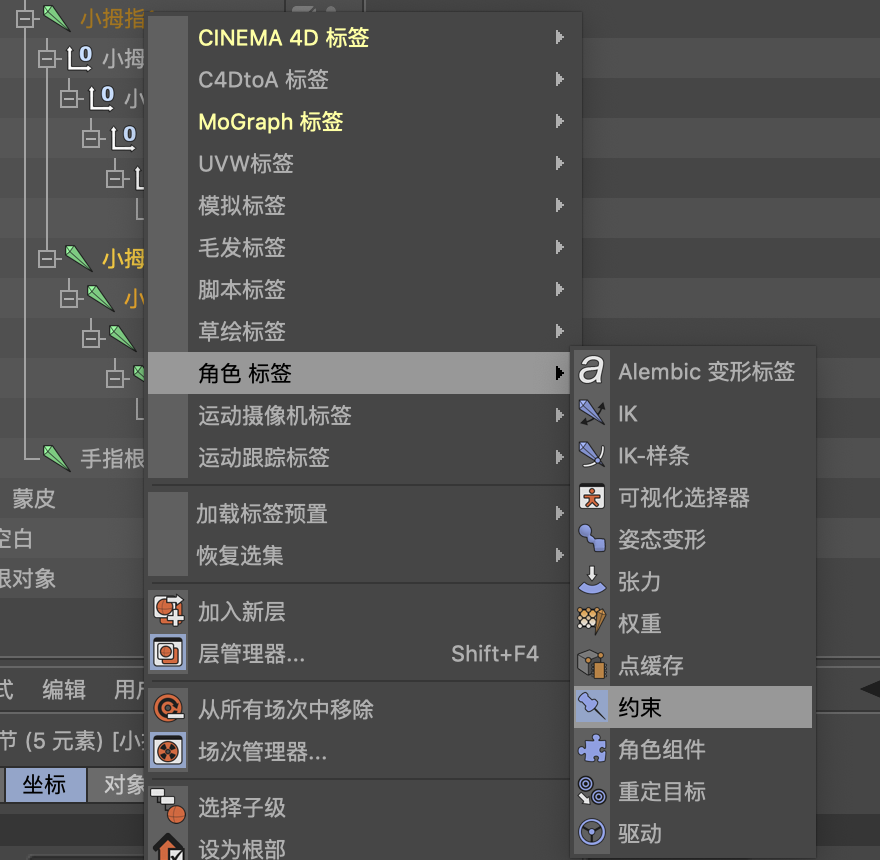
Task: Click the IK-样条 tag icon
Action: (x=592, y=455)
